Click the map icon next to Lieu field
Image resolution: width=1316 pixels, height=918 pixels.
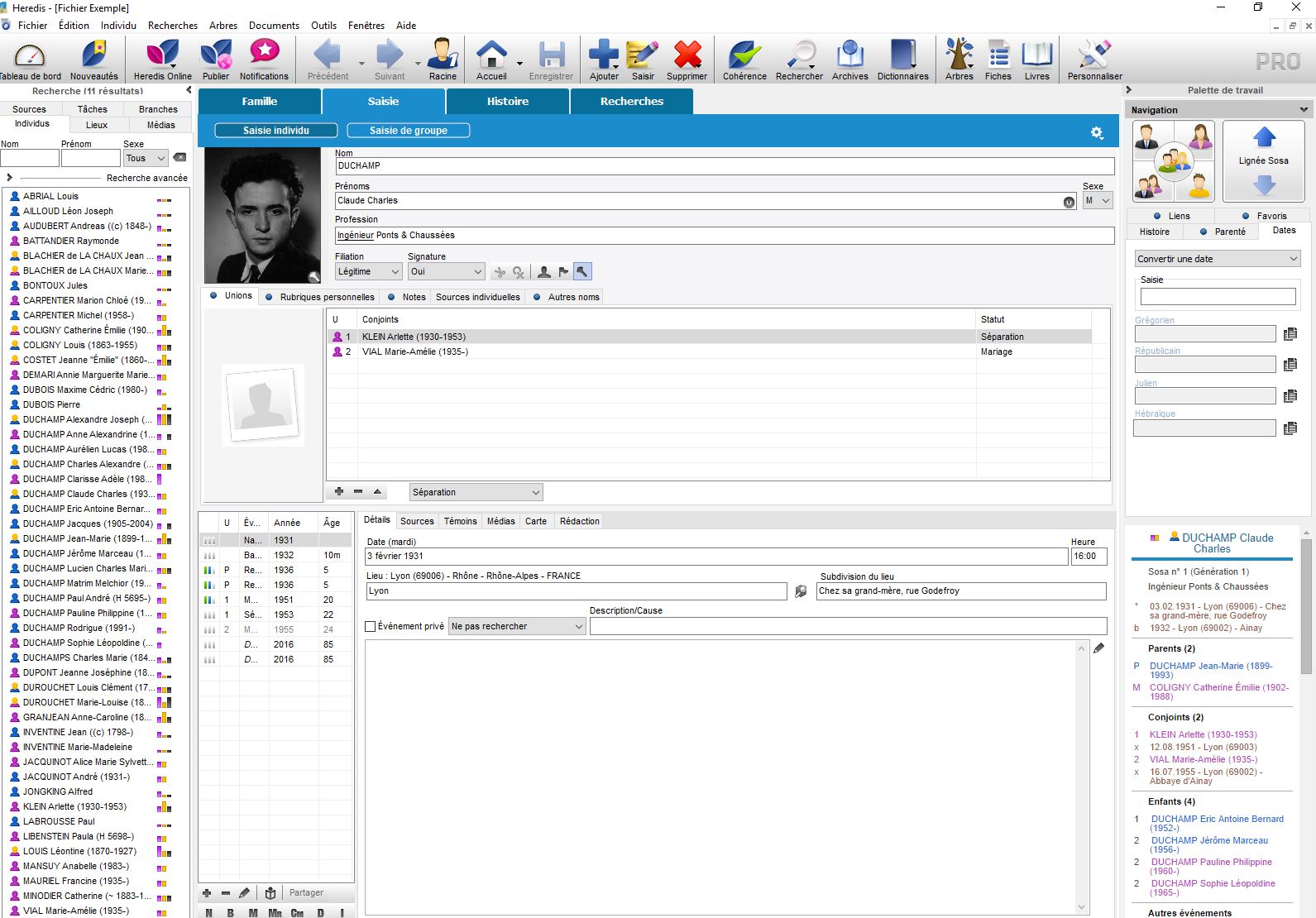pos(801,591)
